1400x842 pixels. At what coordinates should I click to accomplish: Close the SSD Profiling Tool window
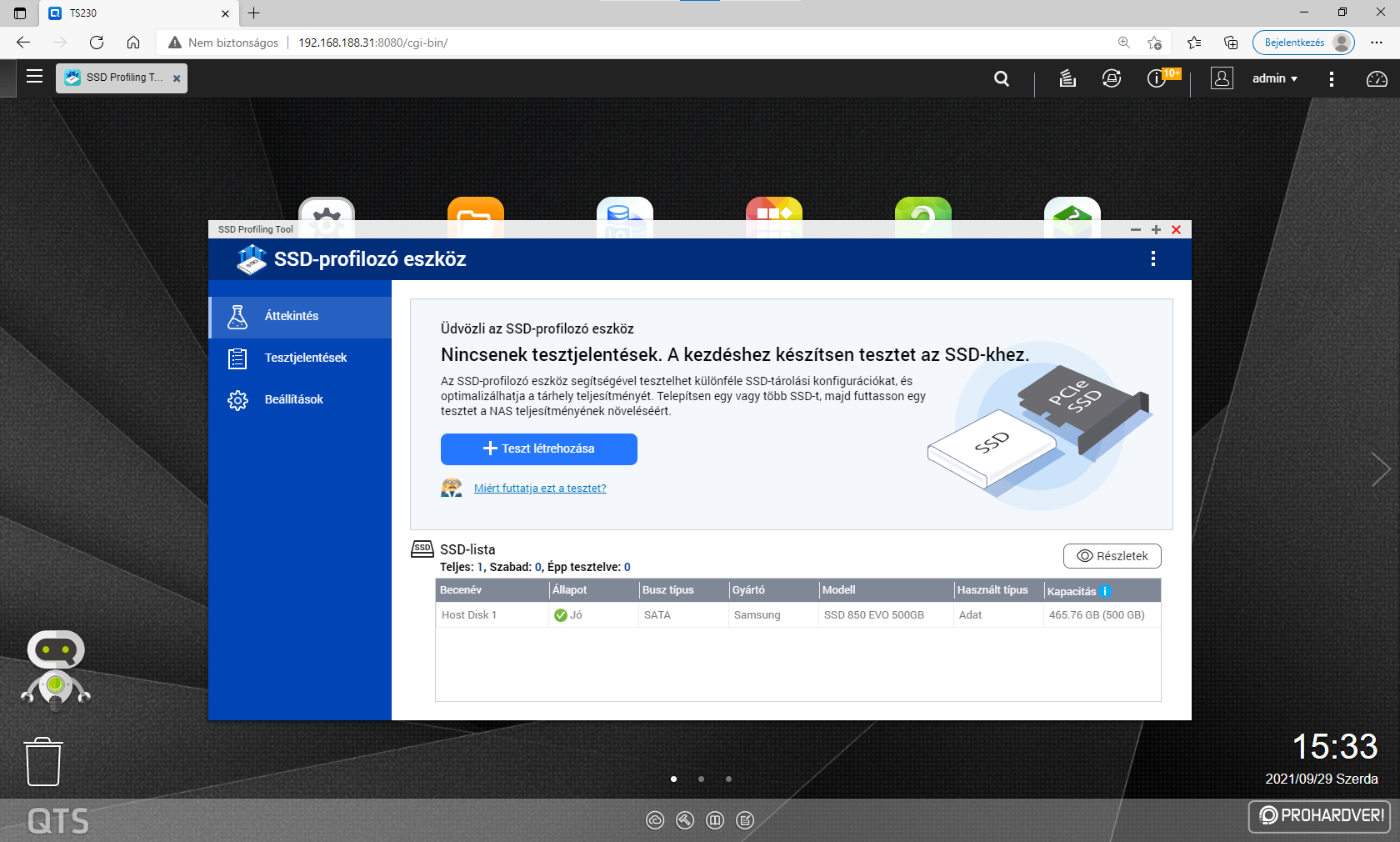[1177, 229]
